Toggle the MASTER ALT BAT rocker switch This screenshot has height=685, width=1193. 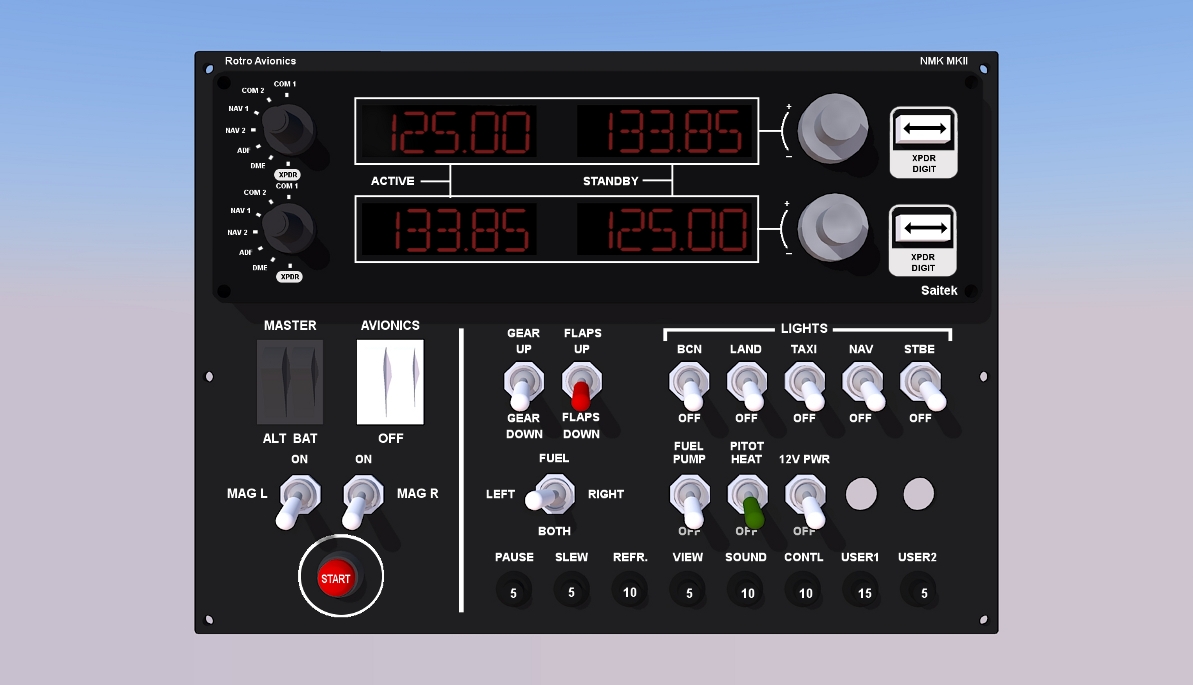(x=290, y=381)
